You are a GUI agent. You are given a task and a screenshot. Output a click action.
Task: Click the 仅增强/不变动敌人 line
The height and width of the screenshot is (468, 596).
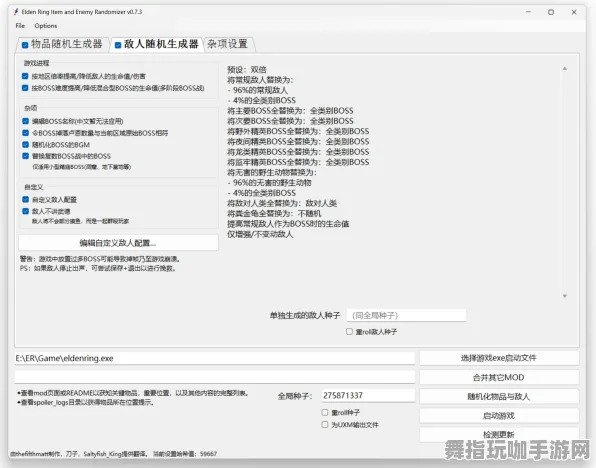point(260,234)
